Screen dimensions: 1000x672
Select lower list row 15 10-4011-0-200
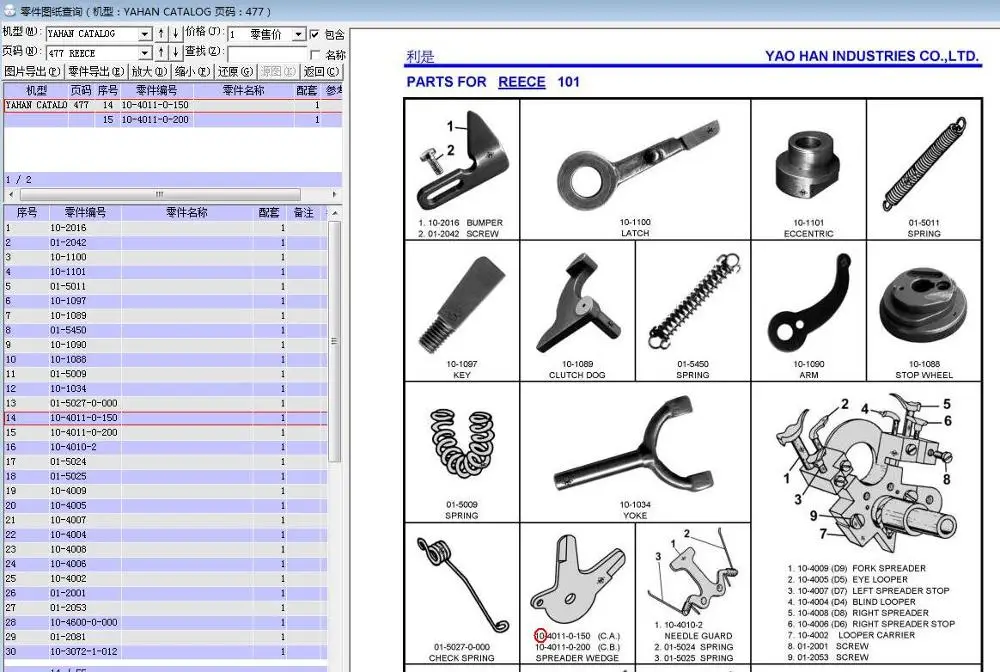[165, 432]
